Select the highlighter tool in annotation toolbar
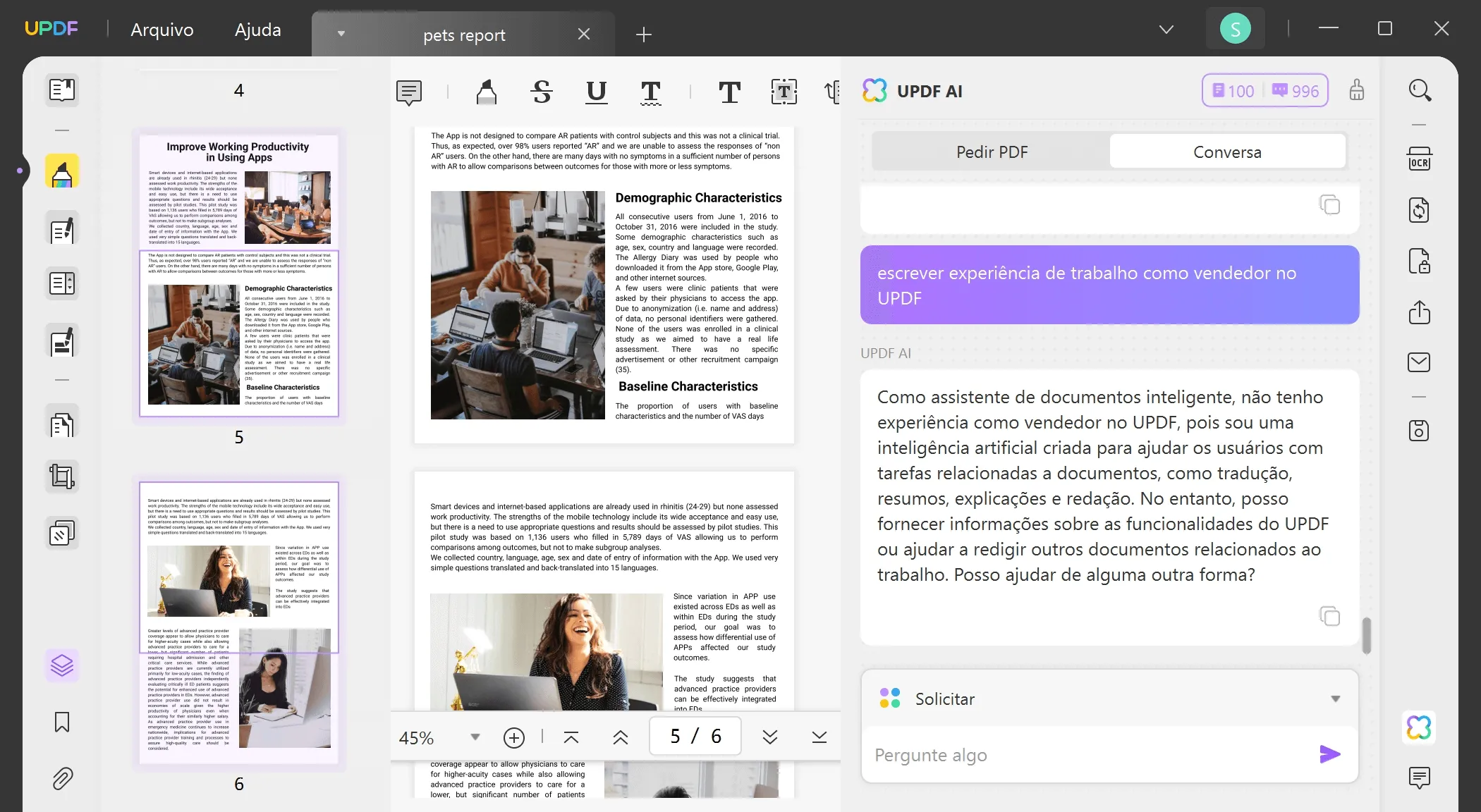 486,92
